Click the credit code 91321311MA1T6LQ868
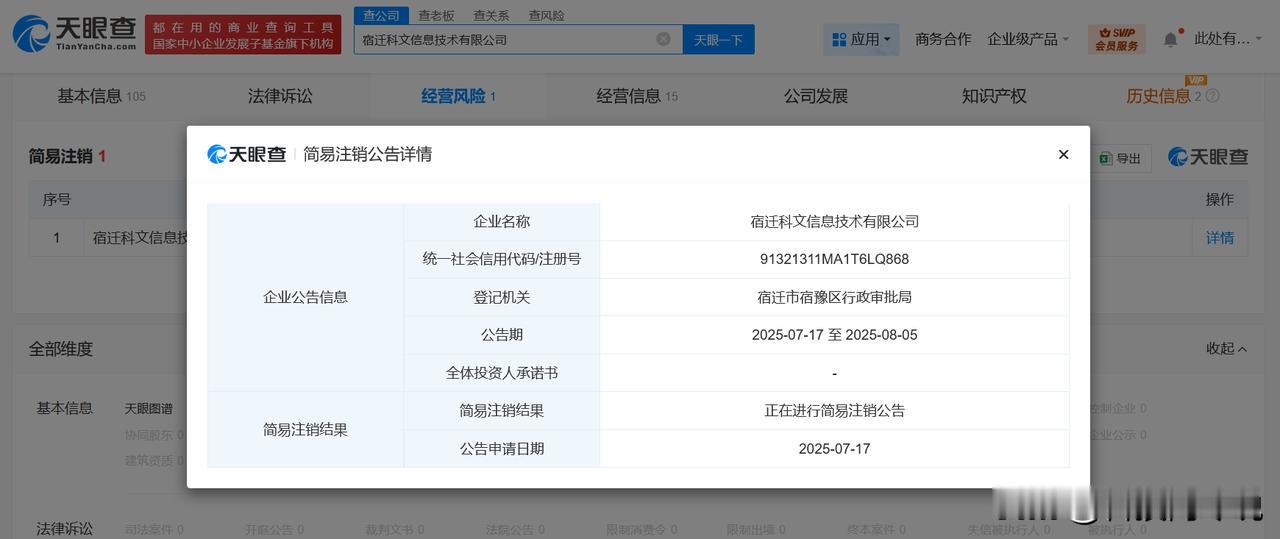The image size is (1280, 539). coord(834,259)
